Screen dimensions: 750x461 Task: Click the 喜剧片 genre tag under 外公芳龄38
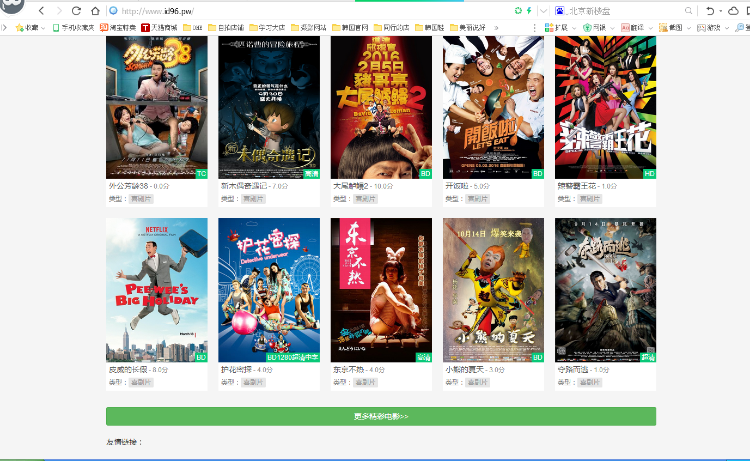pyautogui.click(x=141, y=198)
